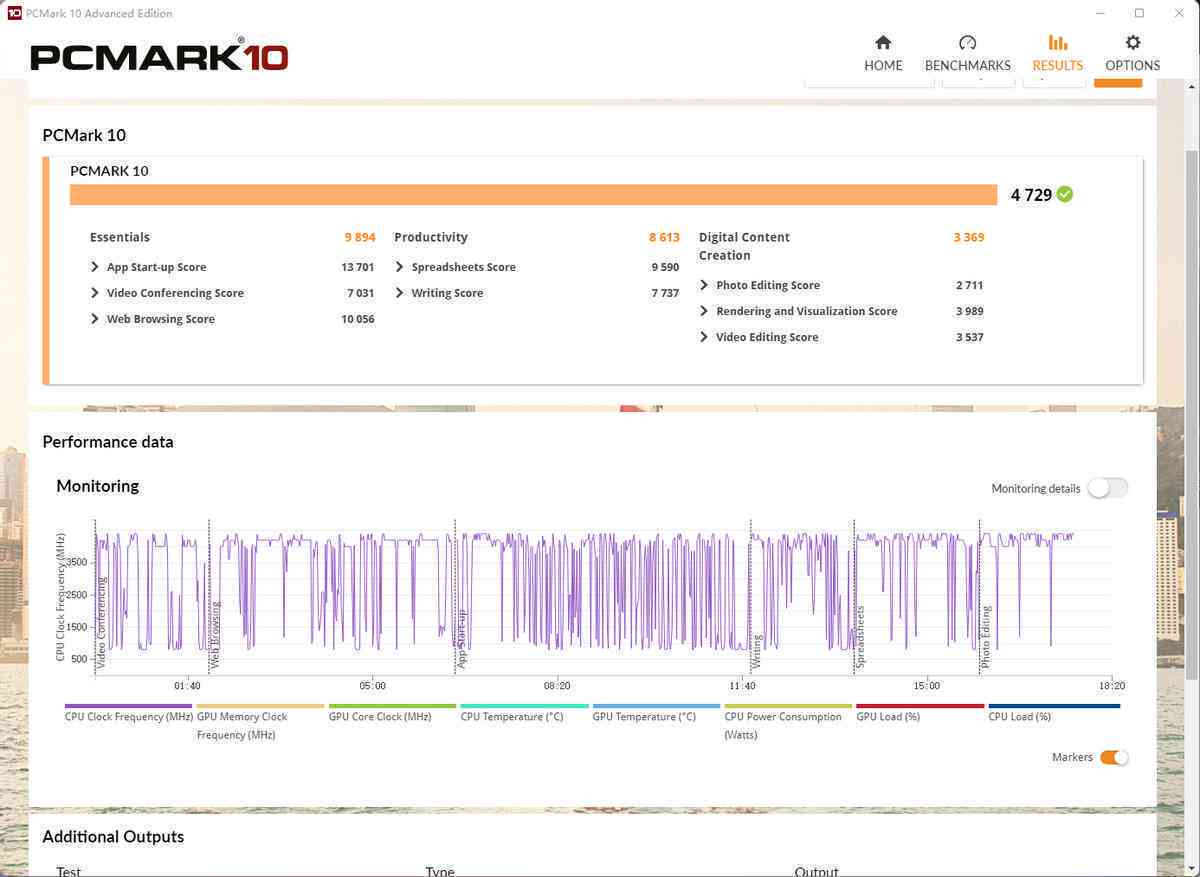Click the Video Conferencing chart marker

pos(101,622)
